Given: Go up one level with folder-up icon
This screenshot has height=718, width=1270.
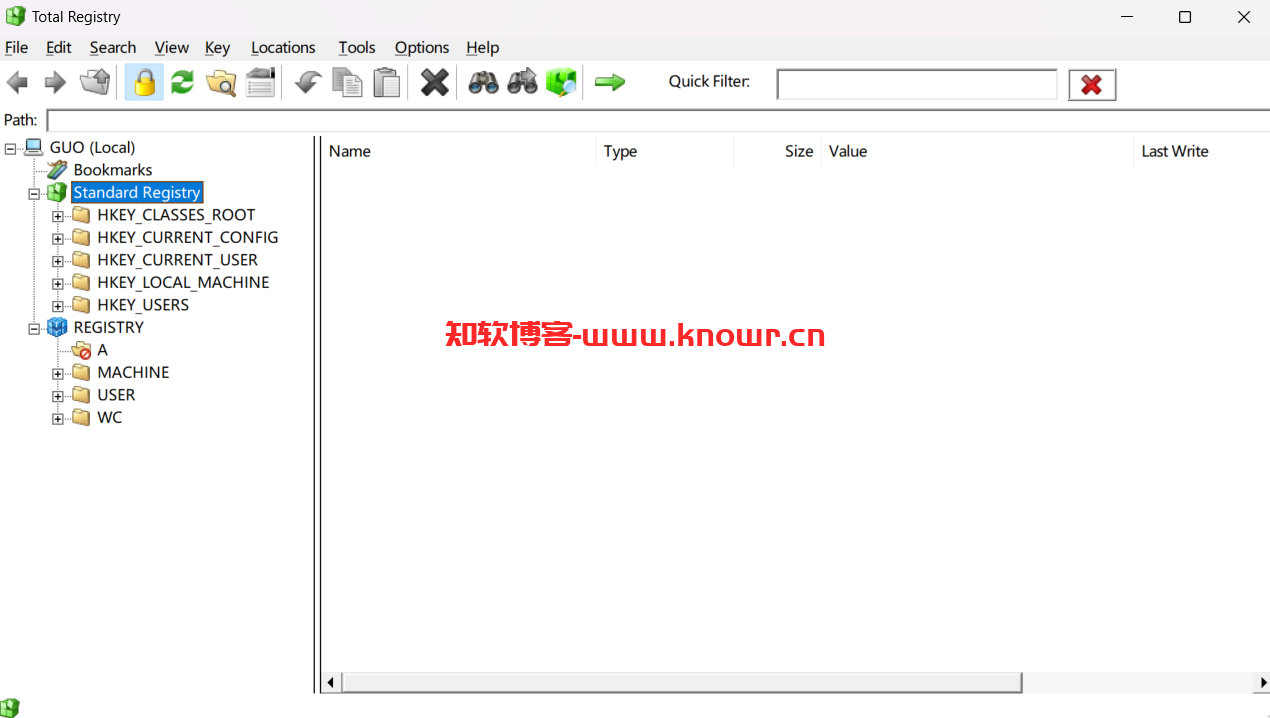Looking at the screenshot, I should [95, 82].
